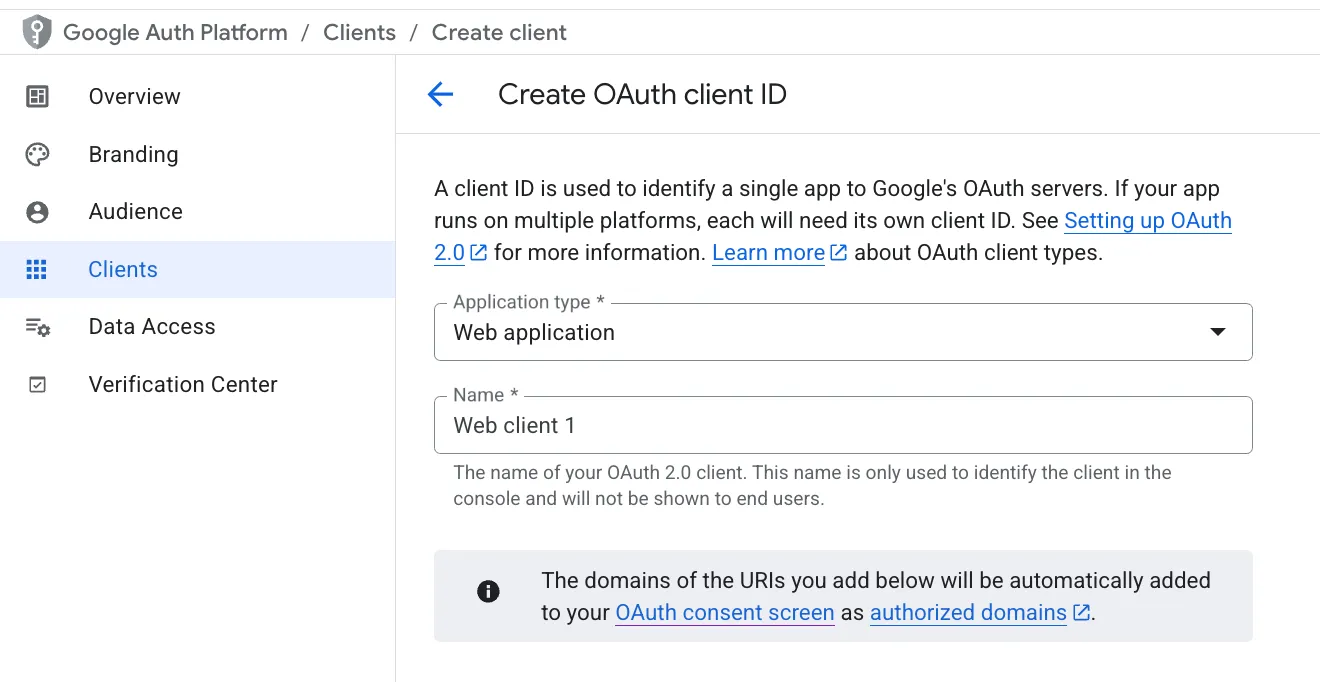Click the Google Auth Platform shield icon
The height and width of the screenshot is (682, 1320).
pyautogui.click(x=37, y=32)
